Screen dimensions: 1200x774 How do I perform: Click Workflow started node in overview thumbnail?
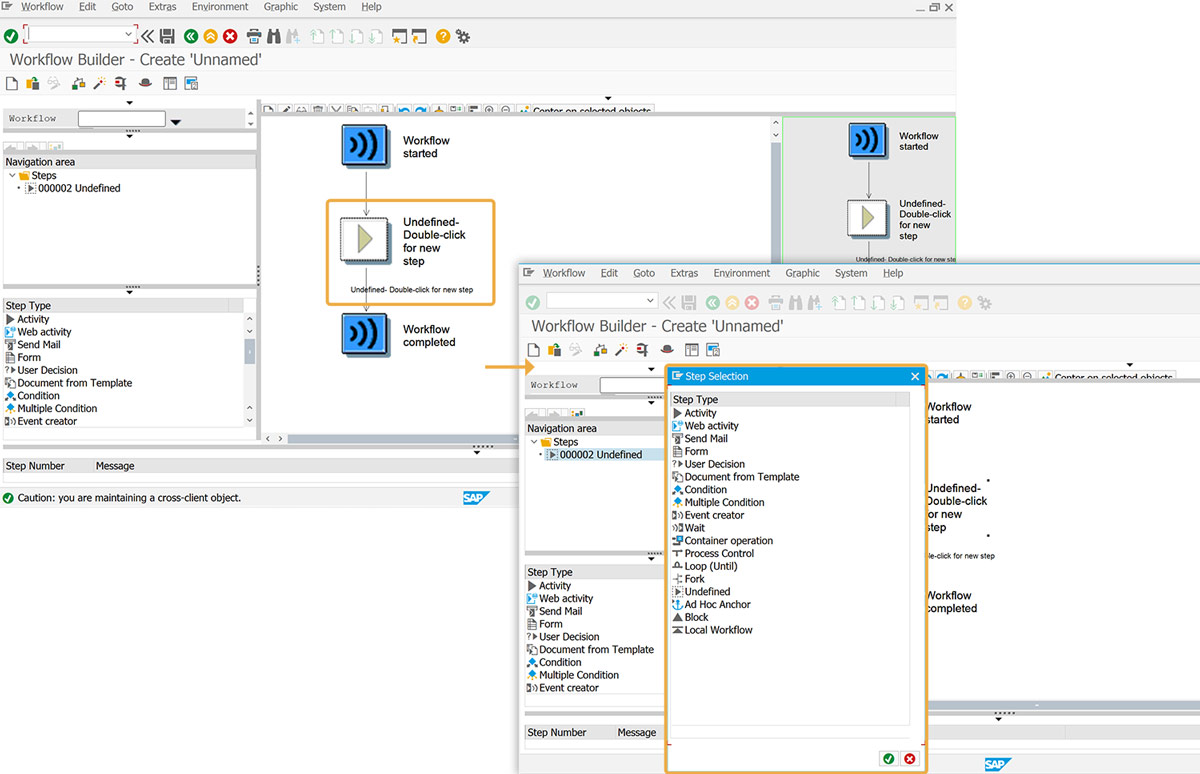(868, 140)
